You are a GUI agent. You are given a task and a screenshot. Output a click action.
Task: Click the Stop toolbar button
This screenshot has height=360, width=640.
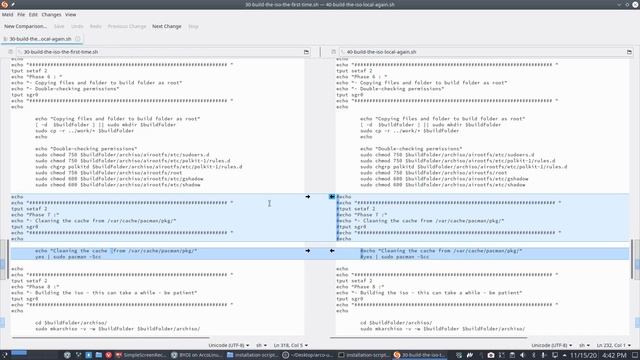pyautogui.click(x=193, y=26)
